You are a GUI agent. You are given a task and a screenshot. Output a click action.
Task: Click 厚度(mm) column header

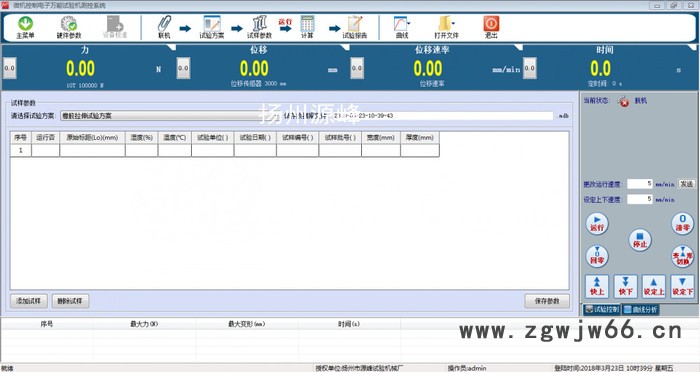coord(420,138)
